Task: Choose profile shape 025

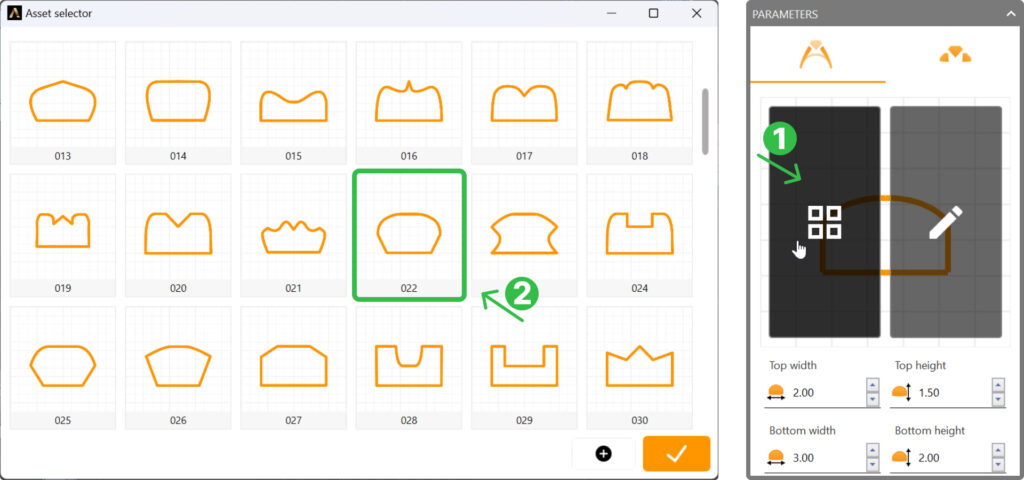Action: [62, 366]
